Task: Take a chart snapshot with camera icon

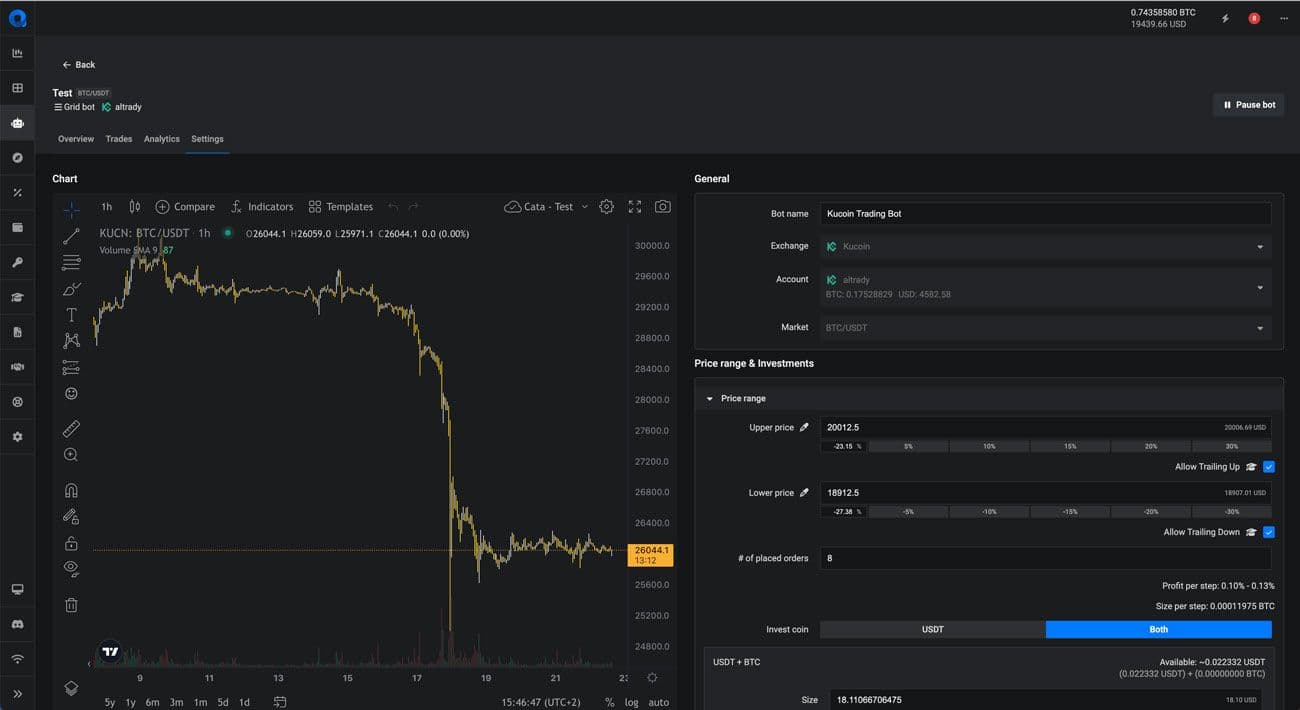Action: (x=663, y=206)
